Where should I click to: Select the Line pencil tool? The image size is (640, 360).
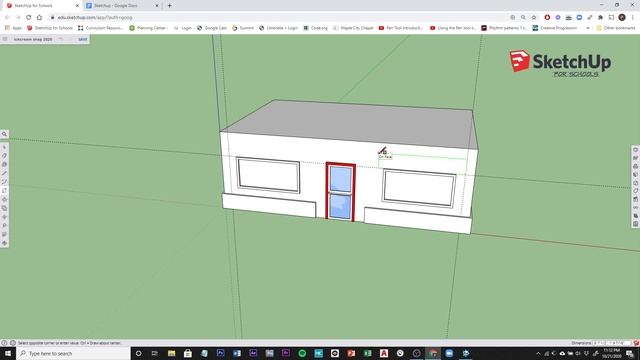click(x=4, y=173)
